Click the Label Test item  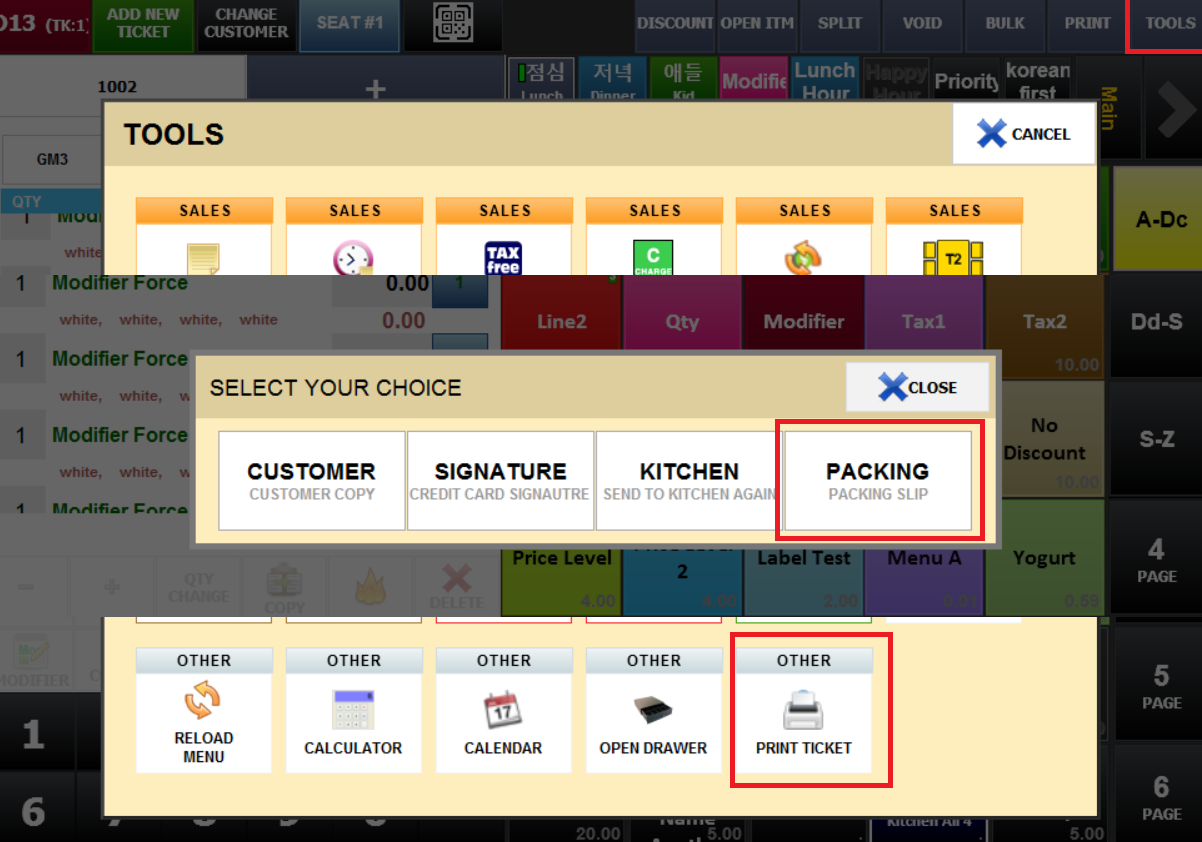click(x=803, y=581)
